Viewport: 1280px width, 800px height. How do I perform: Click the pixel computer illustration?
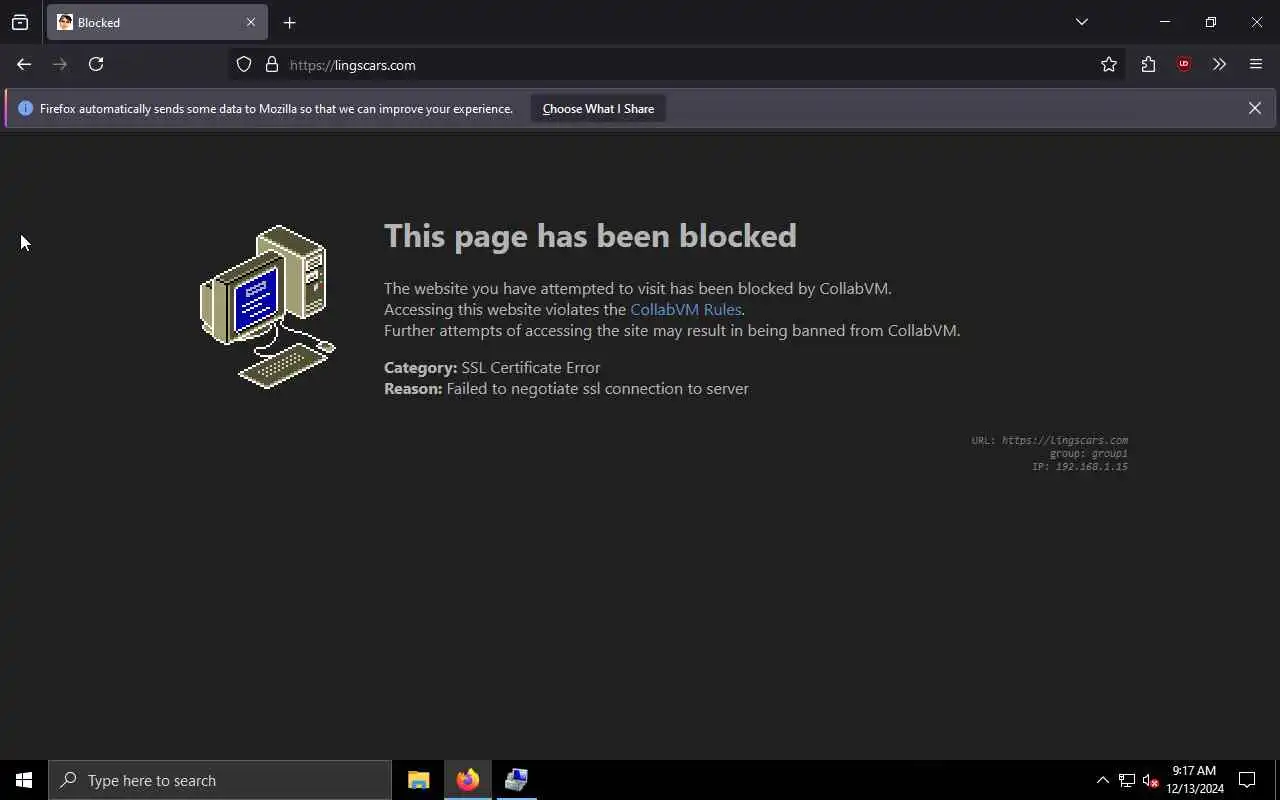coord(268,307)
